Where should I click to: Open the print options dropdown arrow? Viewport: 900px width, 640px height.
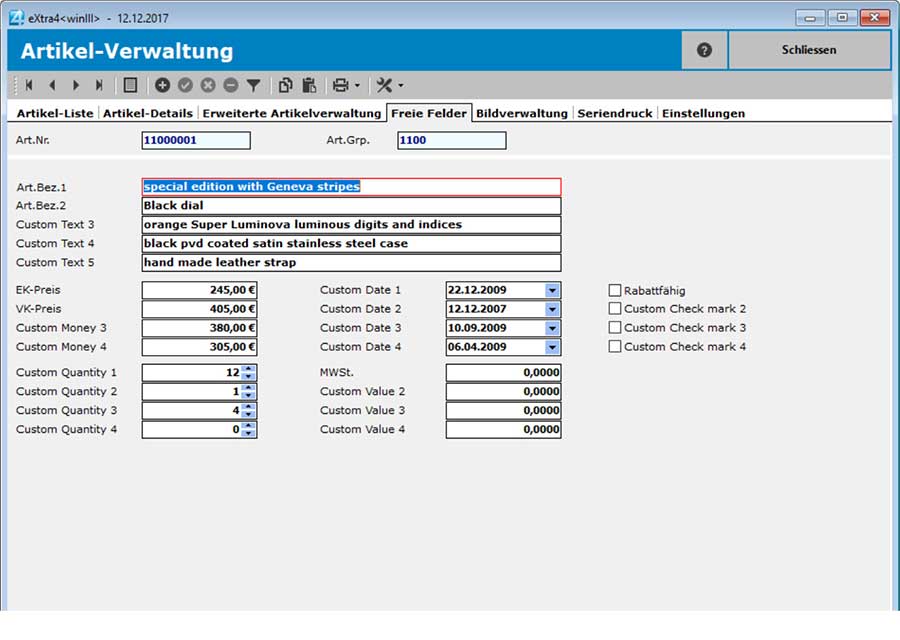pyautogui.click(x=357, y=85)
